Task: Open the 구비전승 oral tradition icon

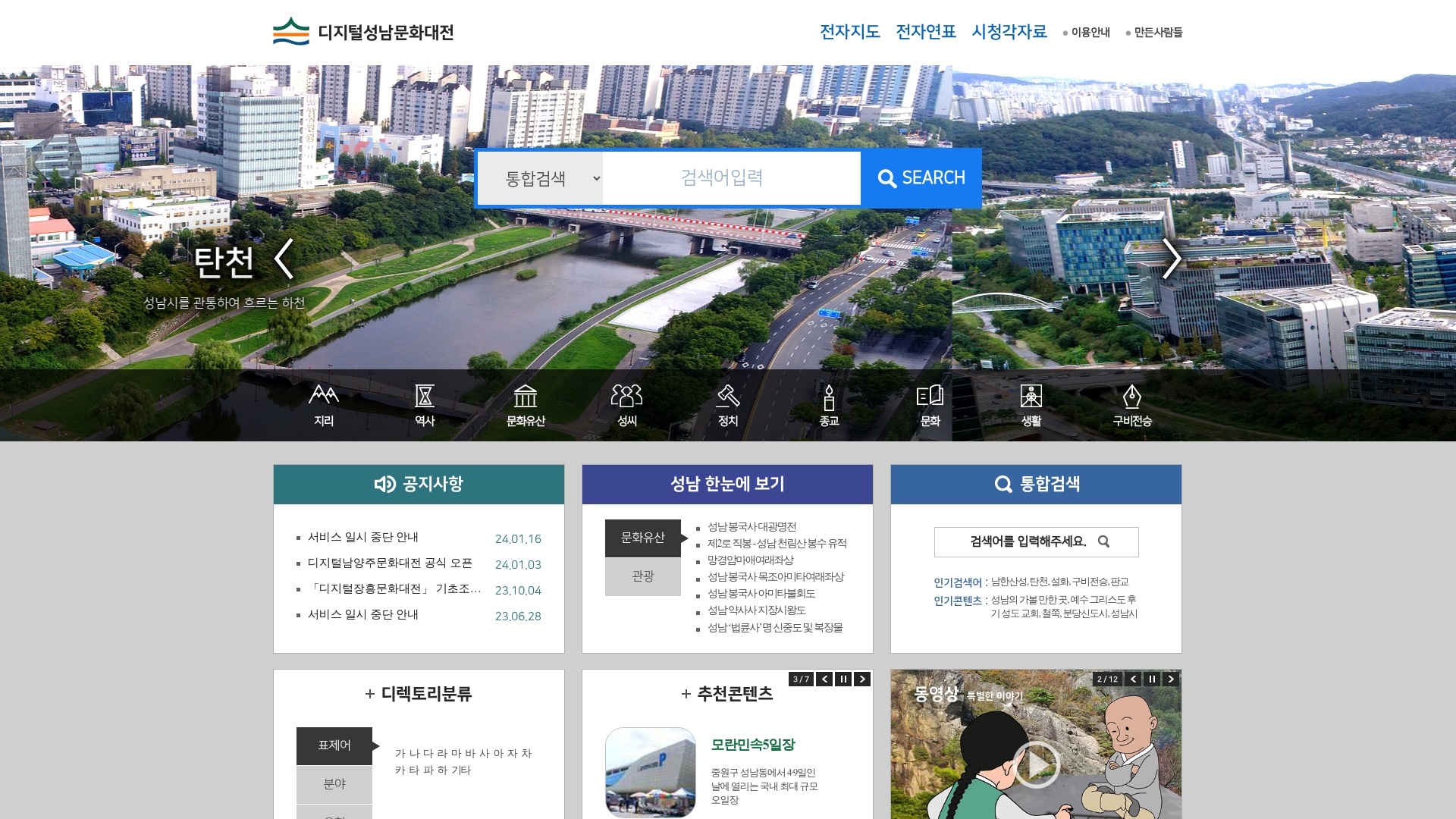Action: point(1132,406)
